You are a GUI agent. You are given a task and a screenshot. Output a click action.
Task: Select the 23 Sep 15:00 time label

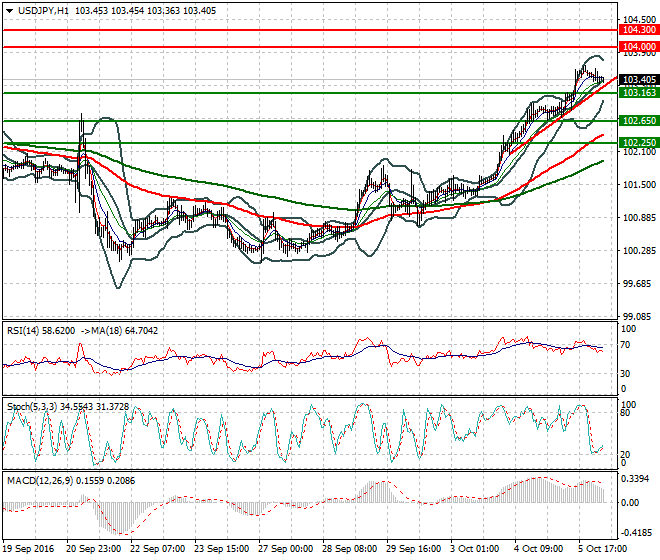coord(221,549)
